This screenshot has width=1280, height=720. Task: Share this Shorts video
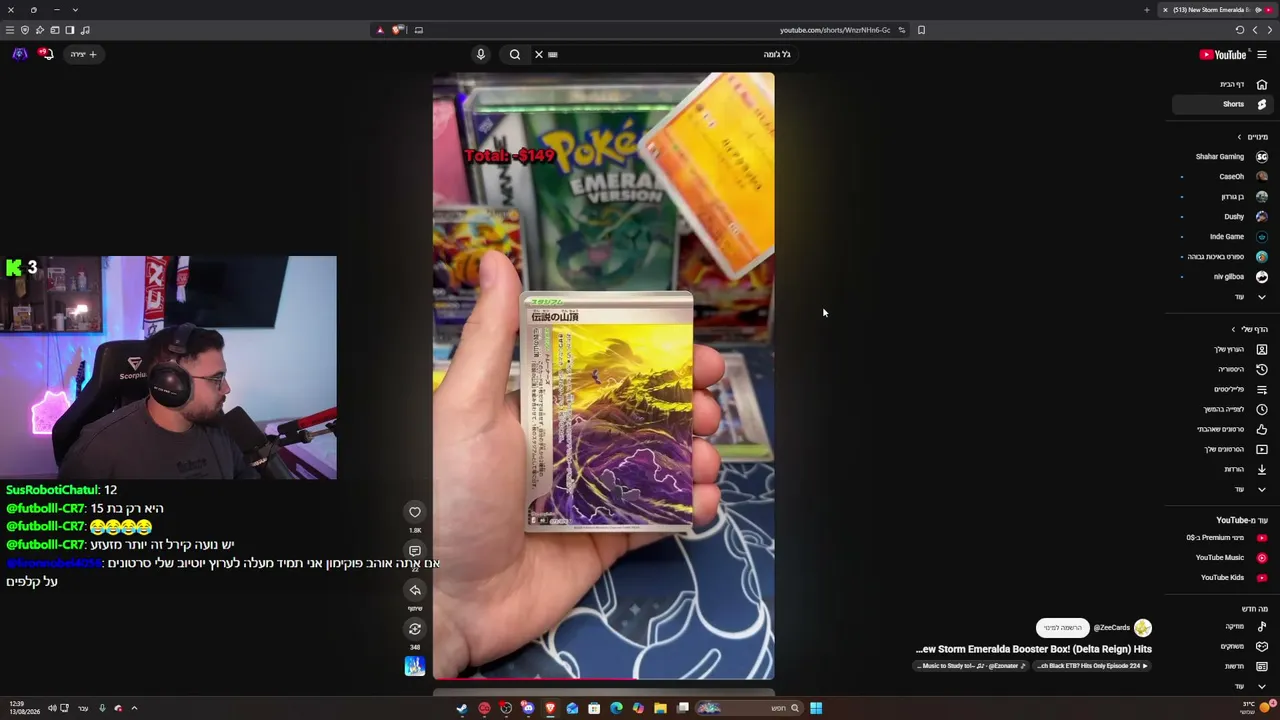tap(415, 590)
